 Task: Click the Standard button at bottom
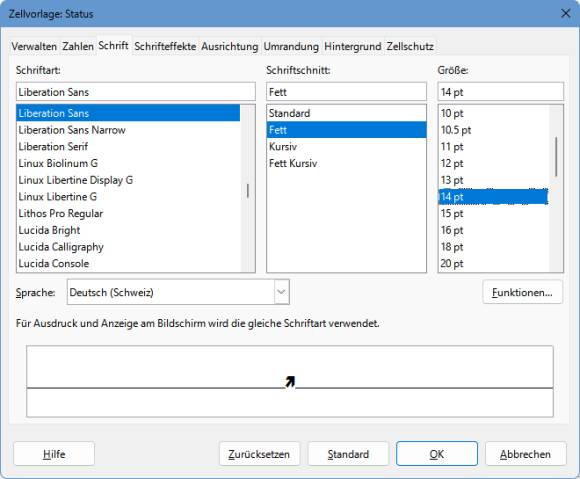tap(348, 454)
